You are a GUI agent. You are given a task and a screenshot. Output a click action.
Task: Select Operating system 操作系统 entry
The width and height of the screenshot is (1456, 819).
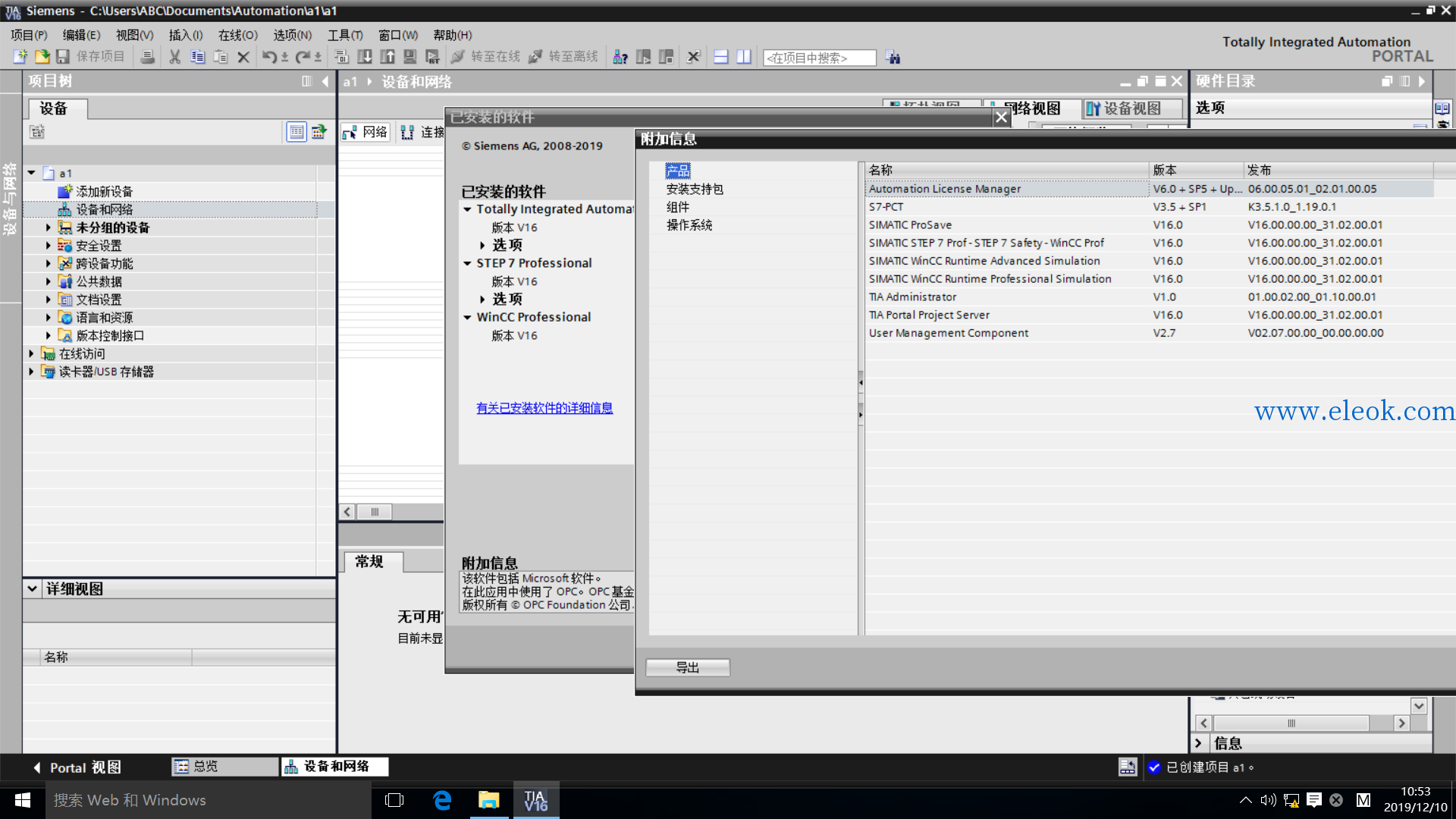(x=689, y=225)
